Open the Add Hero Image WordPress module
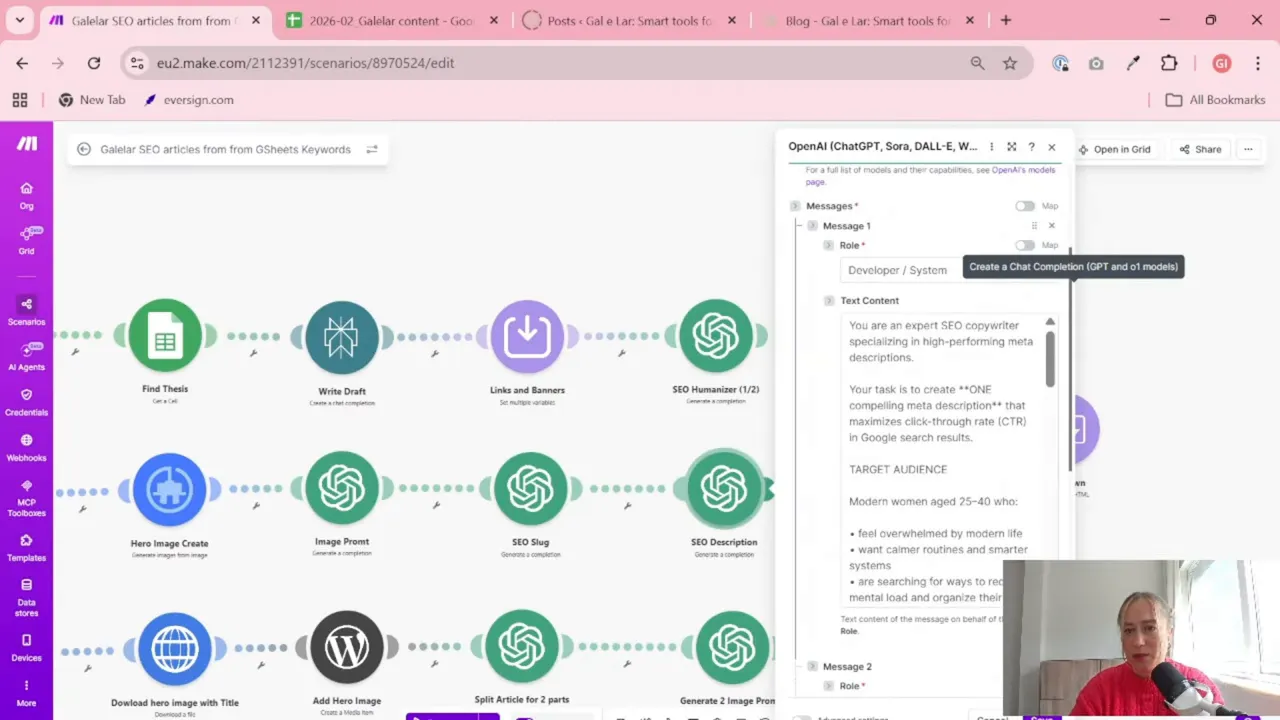 tap(347, 648)
